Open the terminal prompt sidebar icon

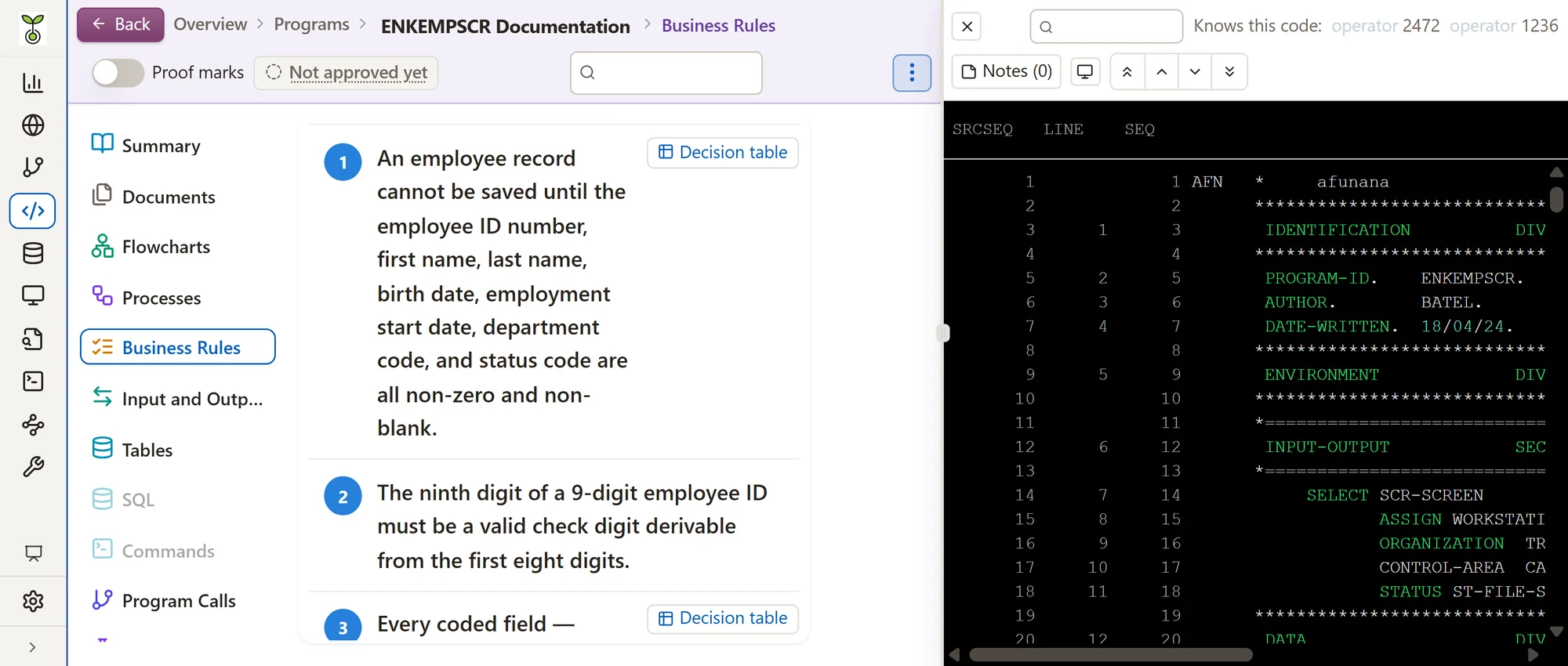pos(33,381)
